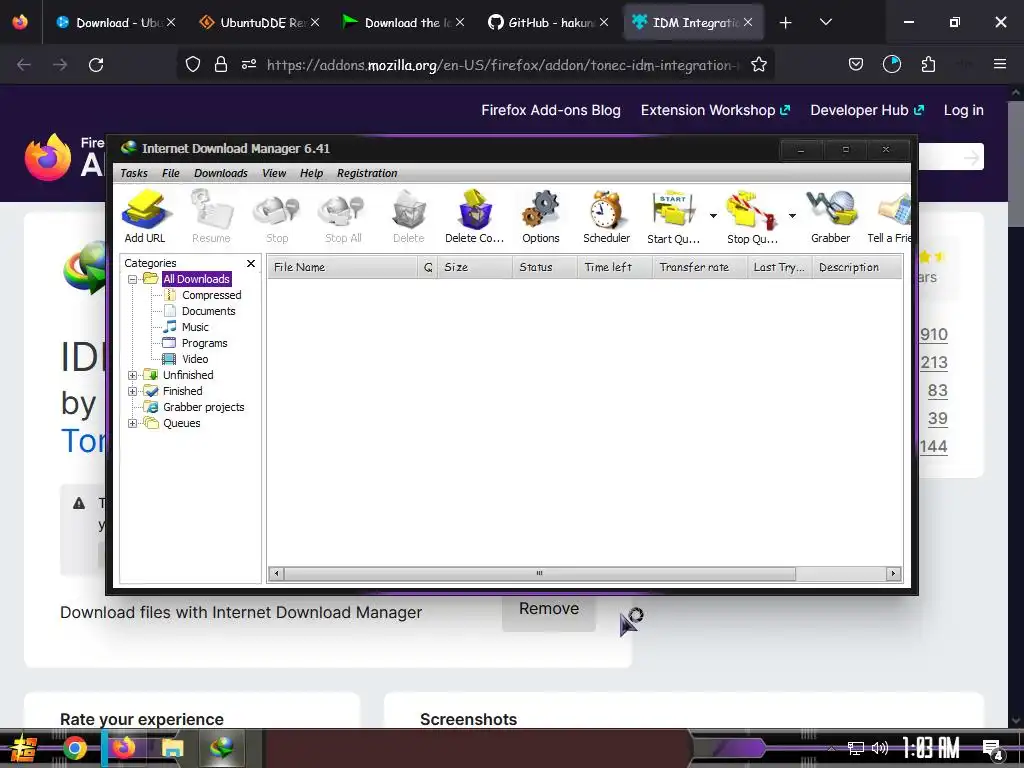Click the address bar URL field
Screen dimensions: 1024x768
tap(502, 65)
